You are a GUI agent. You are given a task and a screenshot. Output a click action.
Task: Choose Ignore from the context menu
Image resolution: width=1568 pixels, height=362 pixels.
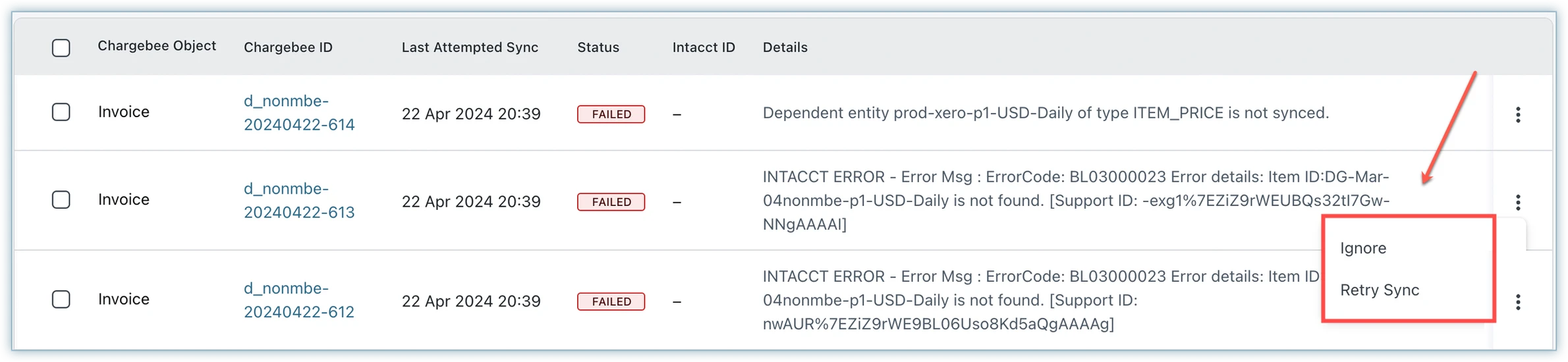point(1363,248)
